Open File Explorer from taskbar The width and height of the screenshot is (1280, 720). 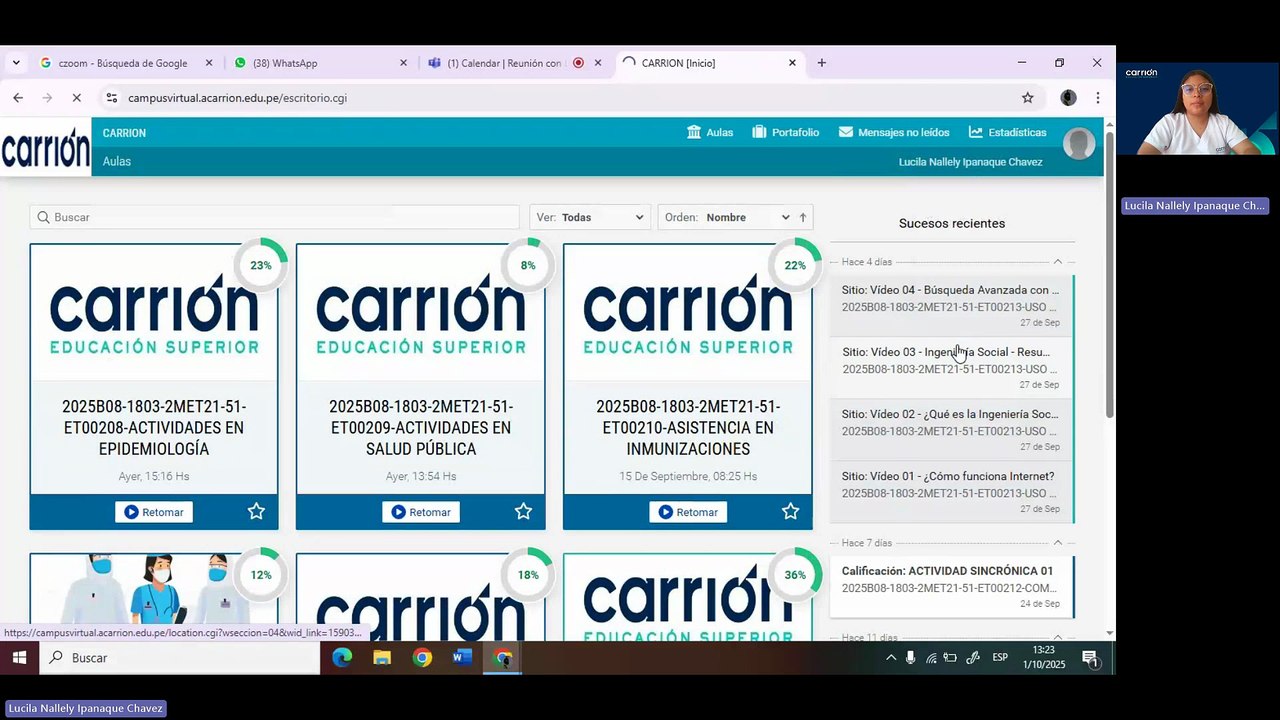click(x=382, y=658)
